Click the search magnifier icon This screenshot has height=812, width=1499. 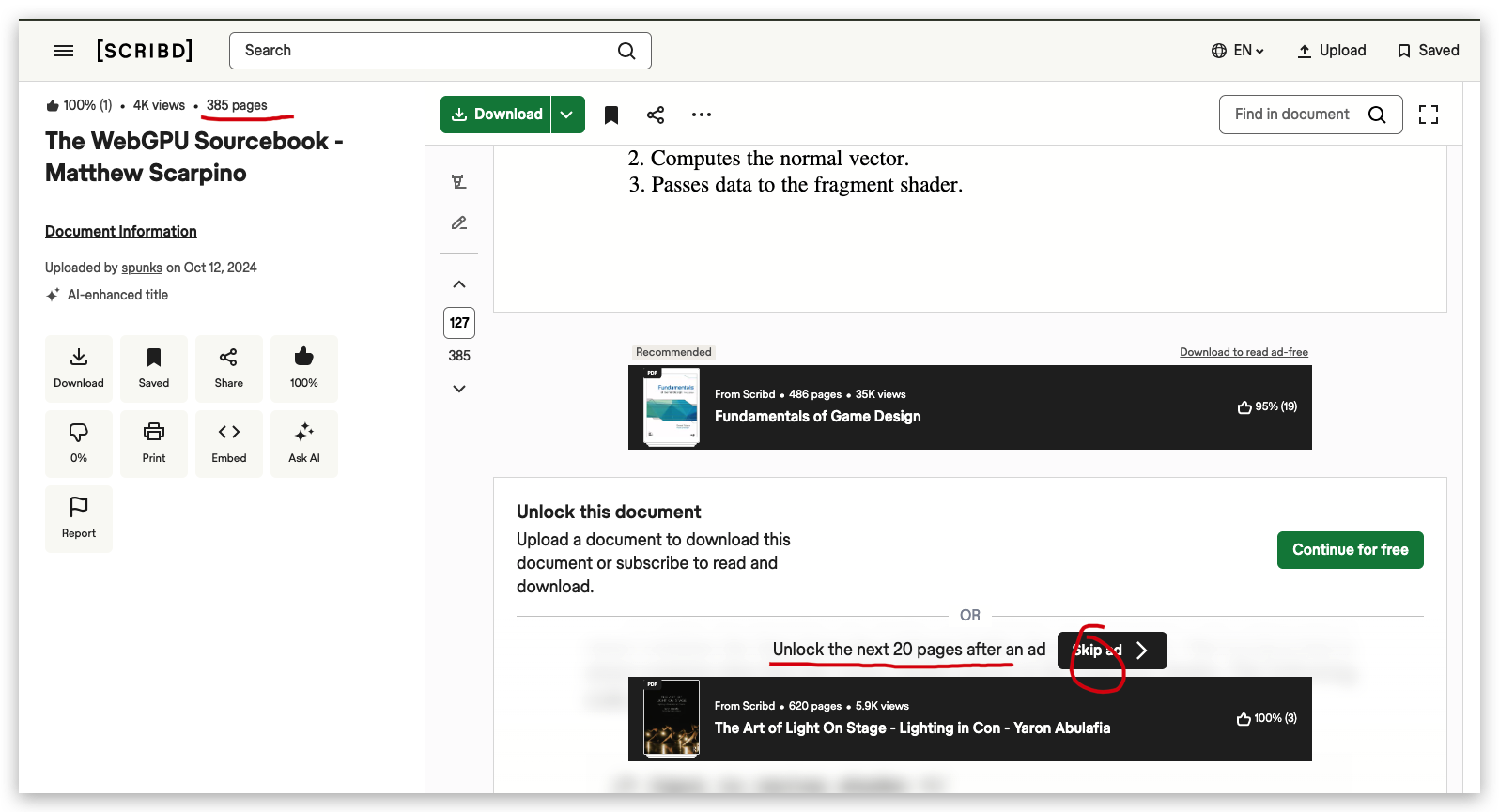626,51
